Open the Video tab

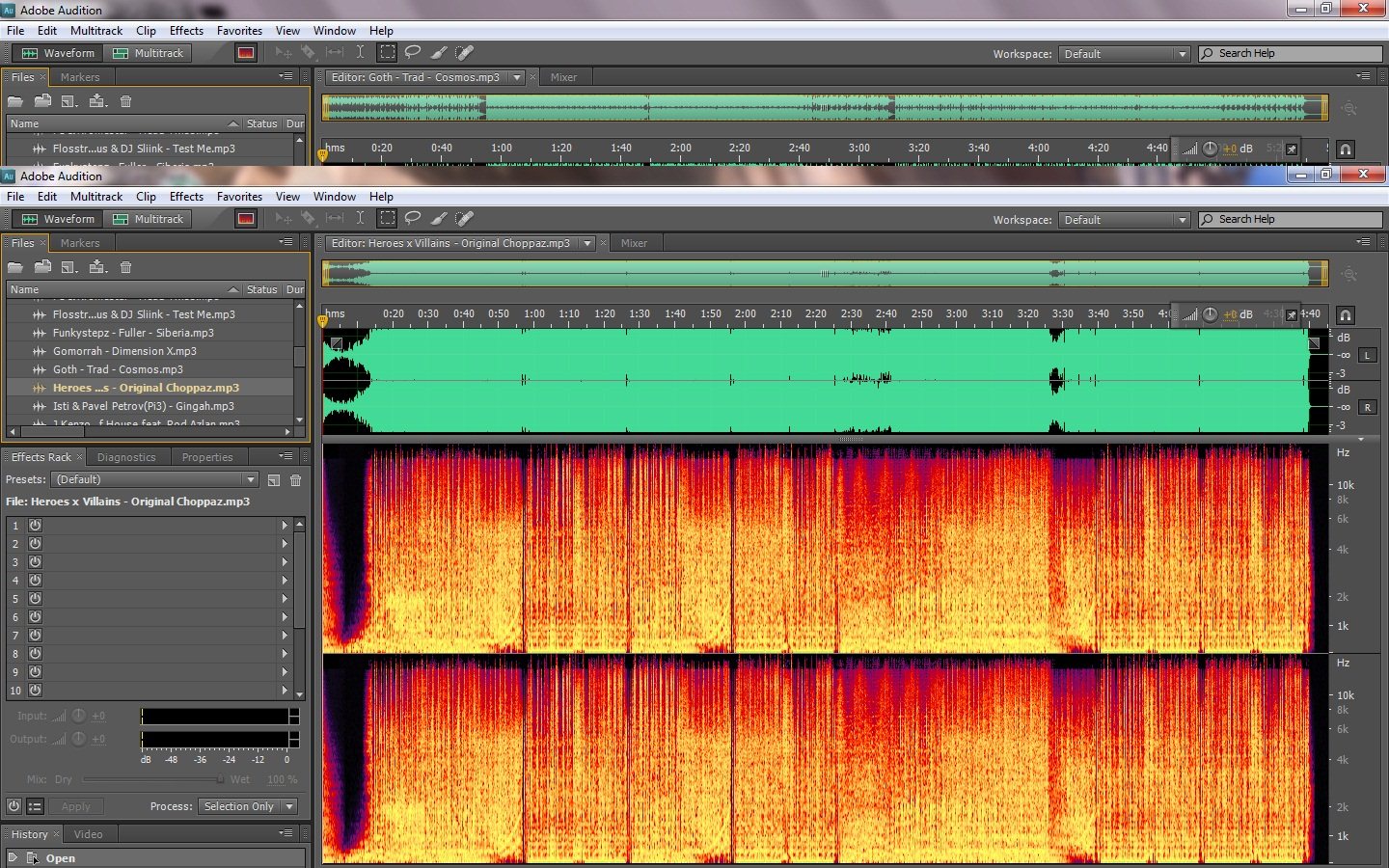(88, 834)
